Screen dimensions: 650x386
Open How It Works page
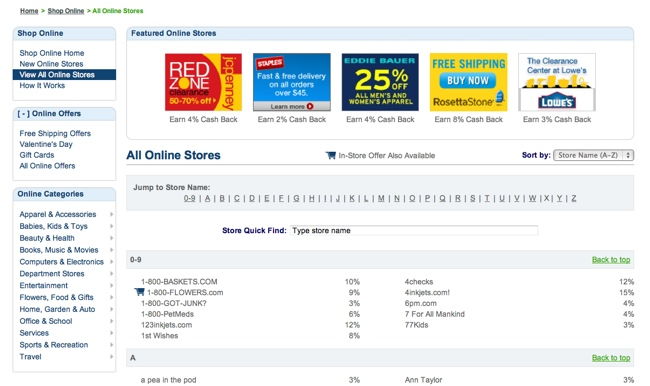coord(42,85)
